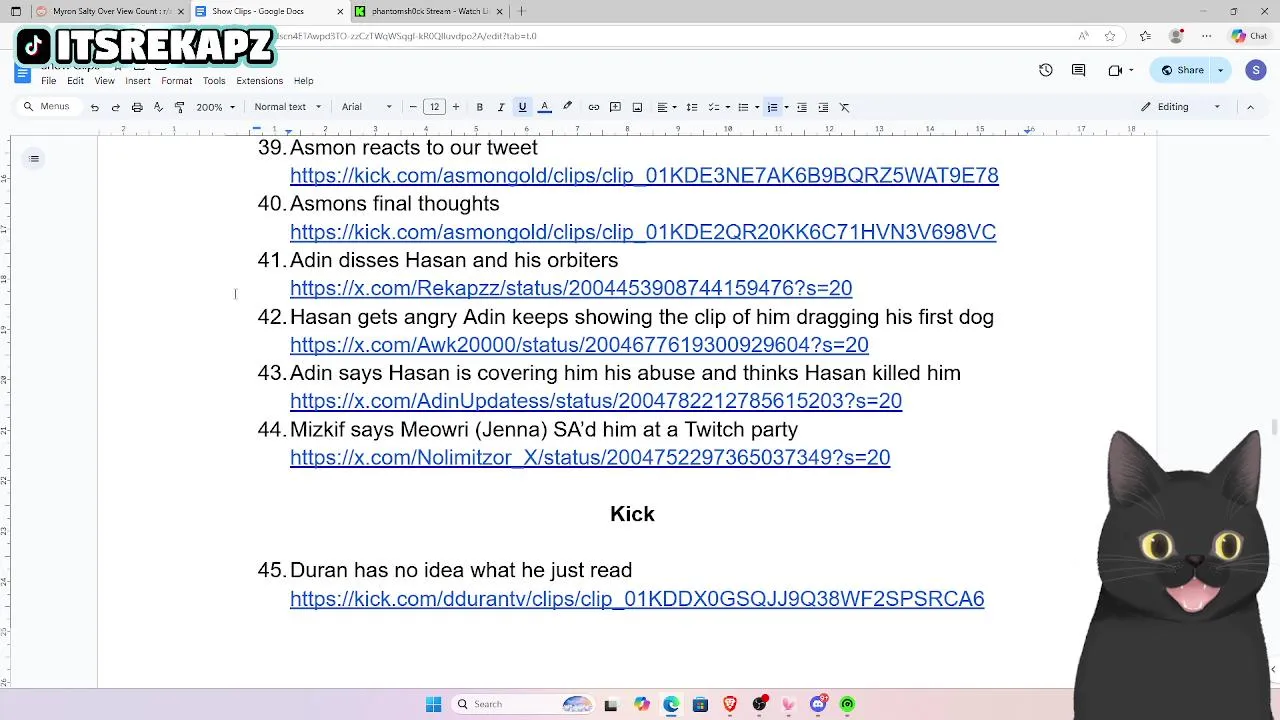Open the text alignment options
The image size is (1280, 720).
pyautogui.click(x=666, y=107)
